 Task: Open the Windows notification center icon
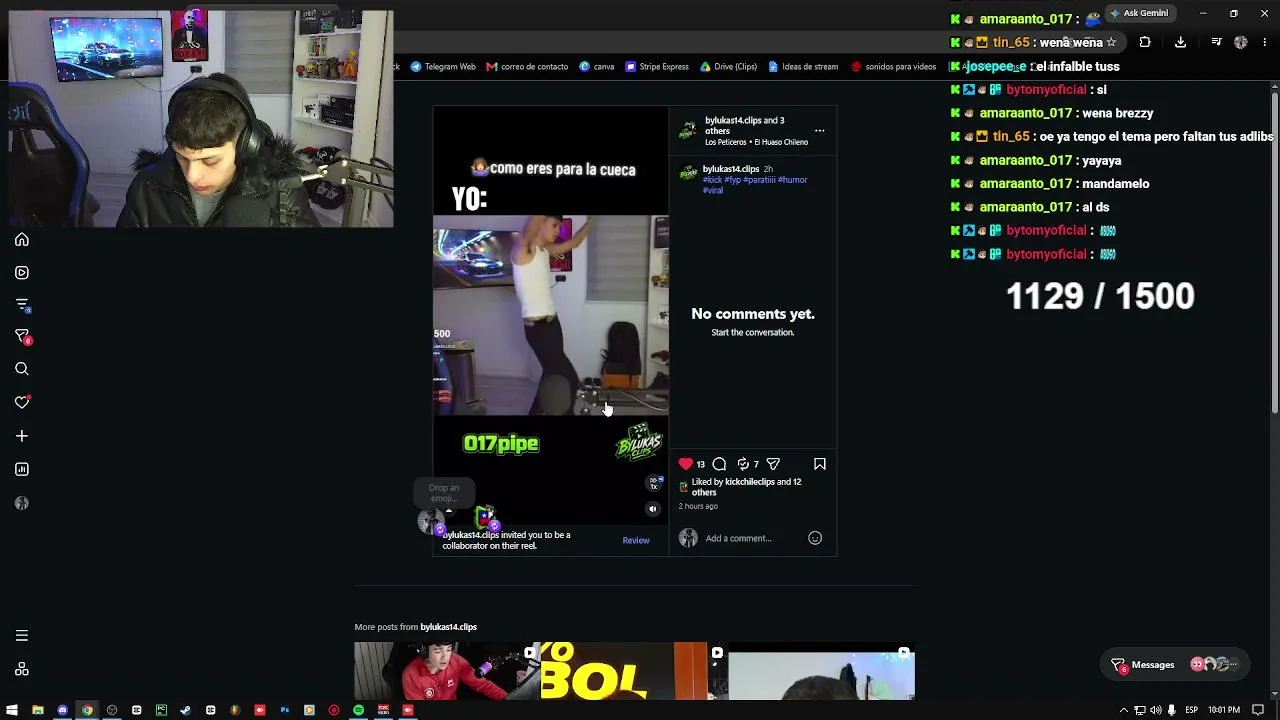point(1258,710)
